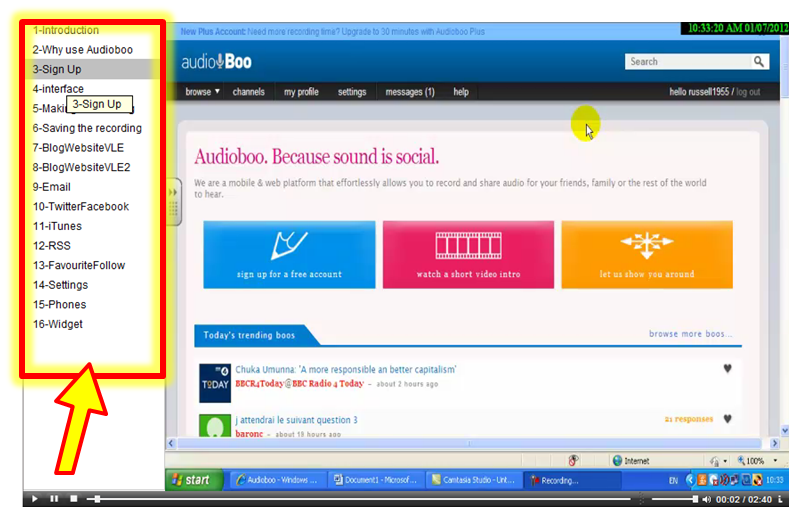Jump to the 16-Widget chapter
790x508 pixels.
pyautogui.click(x=57, y=325)
